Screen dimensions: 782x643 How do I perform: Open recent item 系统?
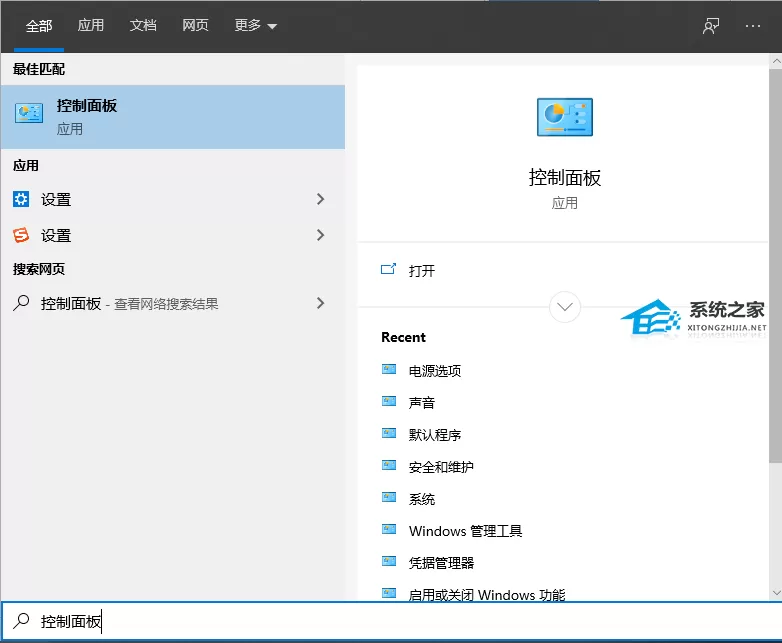[x=422, y=499]
